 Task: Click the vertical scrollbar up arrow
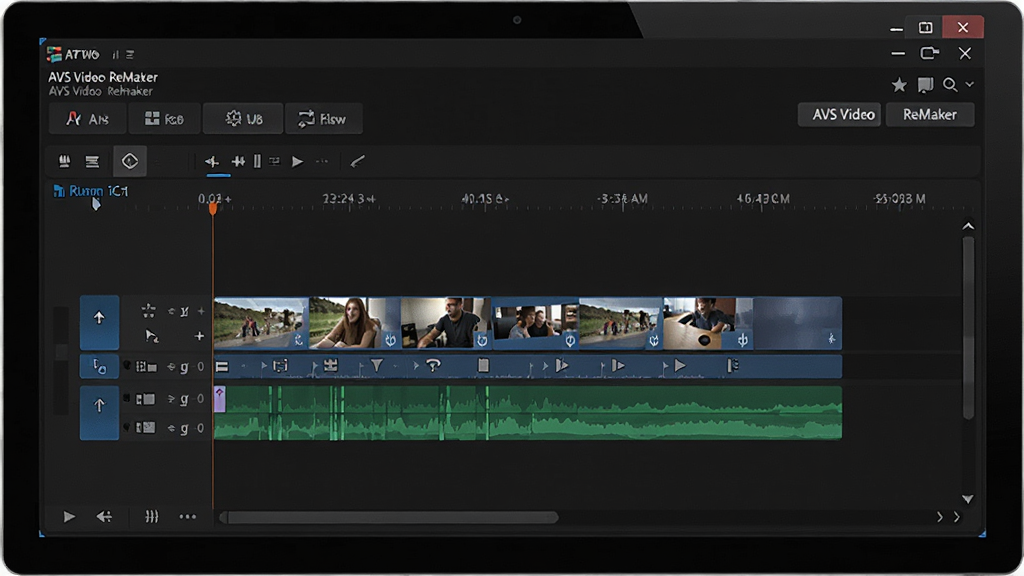click(x=968, y=226)
